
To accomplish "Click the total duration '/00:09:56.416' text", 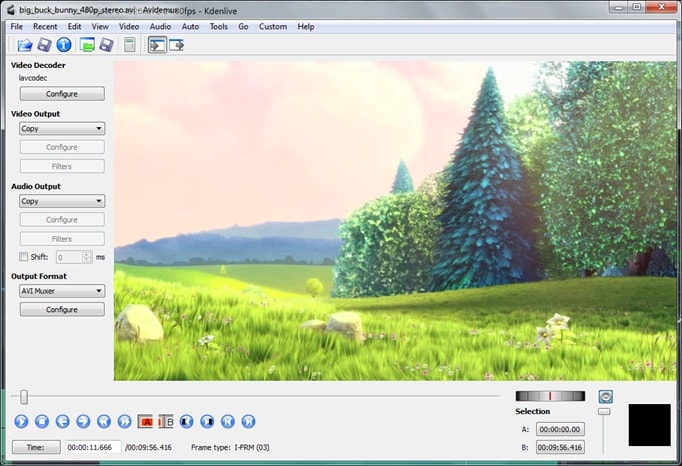I will pos(148,447).
